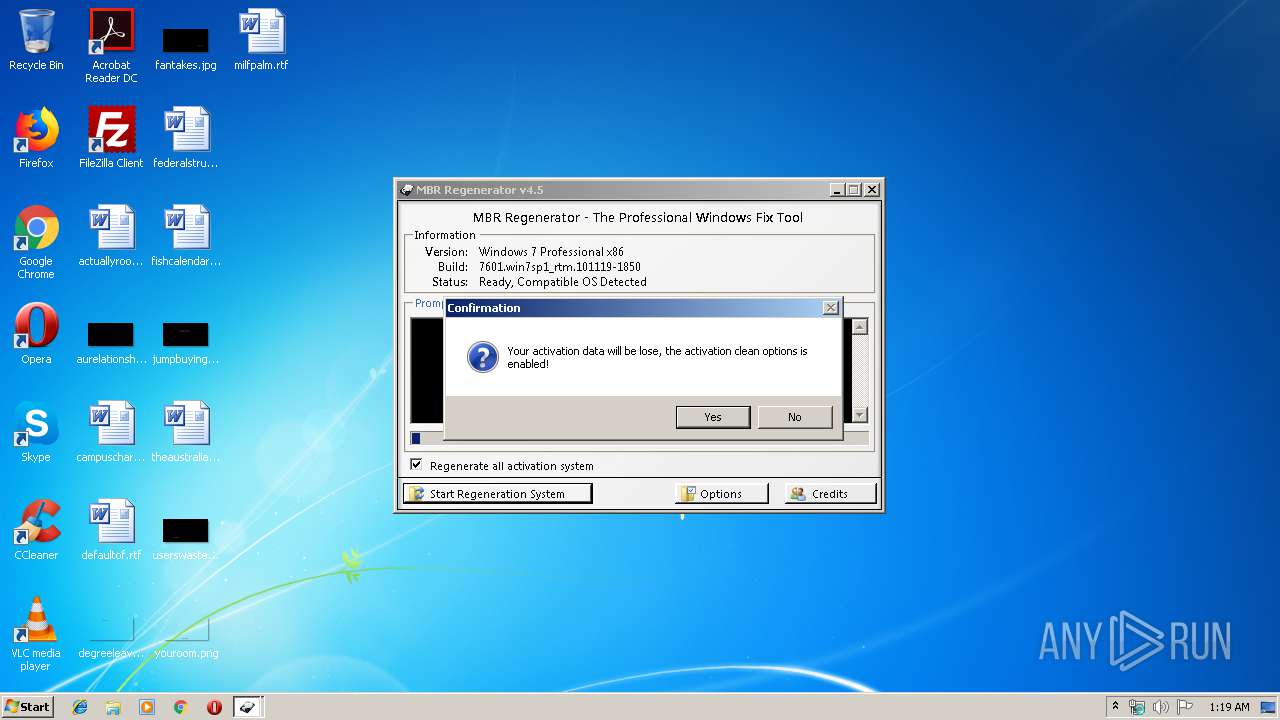This screenshot has width=1280, height=720.
Task: Click the Build value 7601.win7sp1_rtm.101119-1850
Action: pos(560,267)
